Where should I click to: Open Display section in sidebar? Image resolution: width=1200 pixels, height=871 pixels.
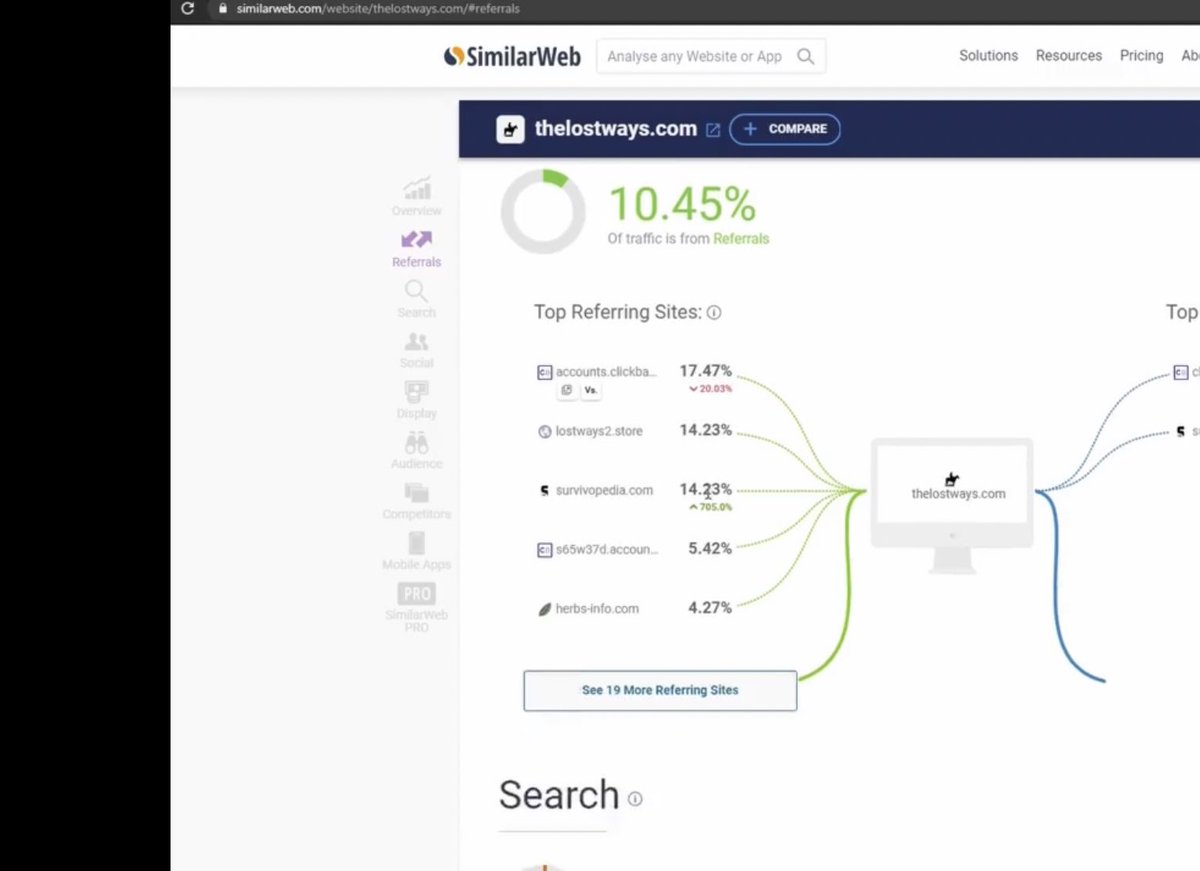(x=417, y=400)
